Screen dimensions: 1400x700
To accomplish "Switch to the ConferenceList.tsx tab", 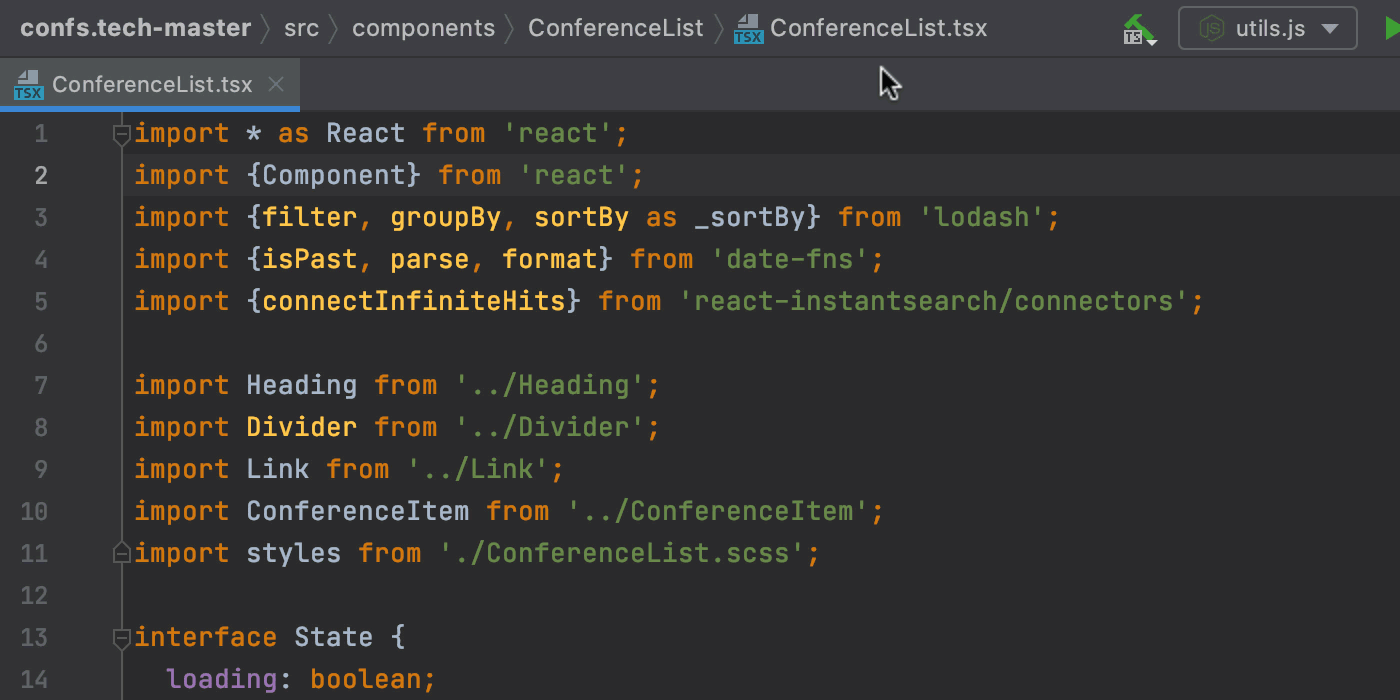I will point(150,84).
